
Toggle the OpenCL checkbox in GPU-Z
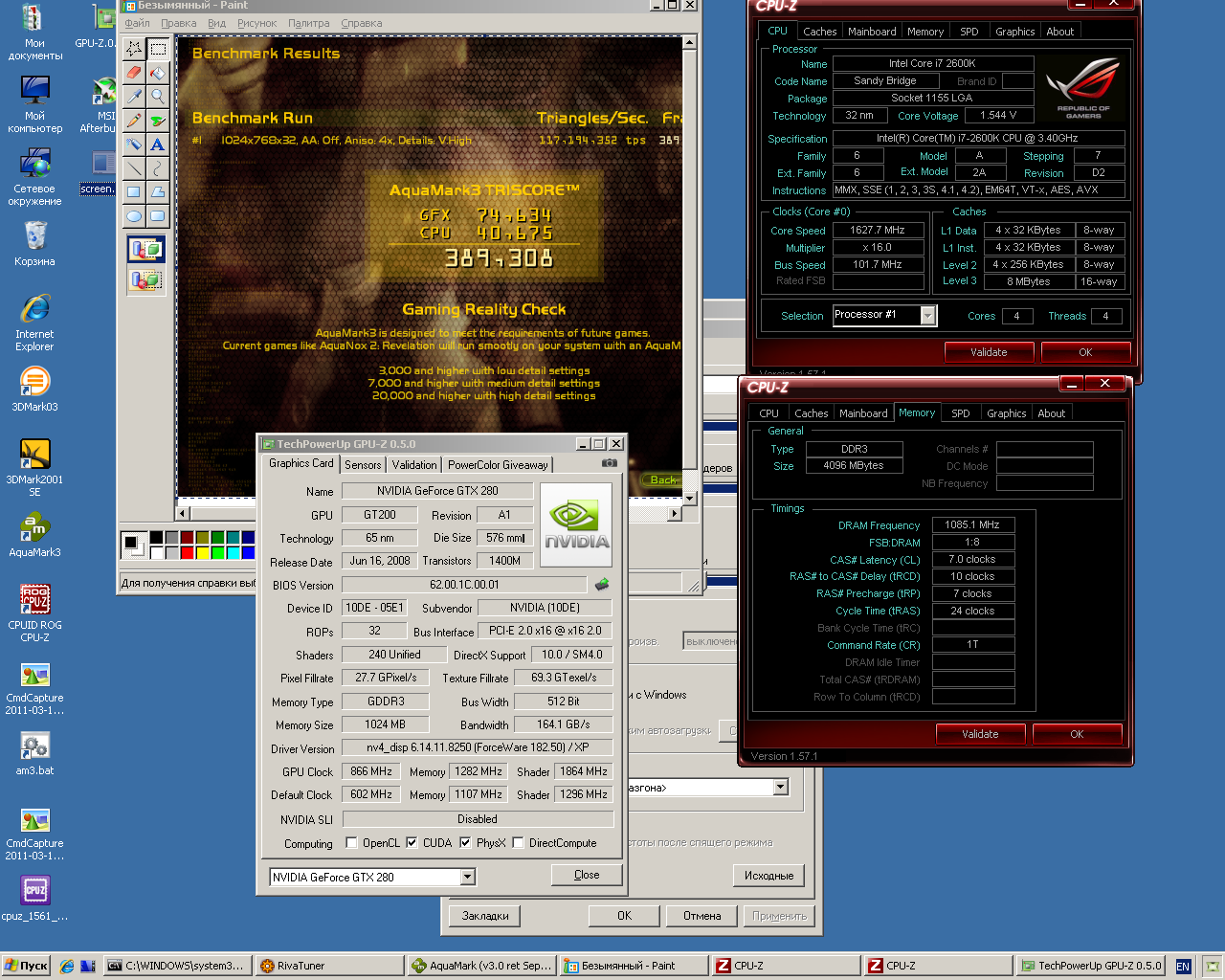(x=351, y=843)
